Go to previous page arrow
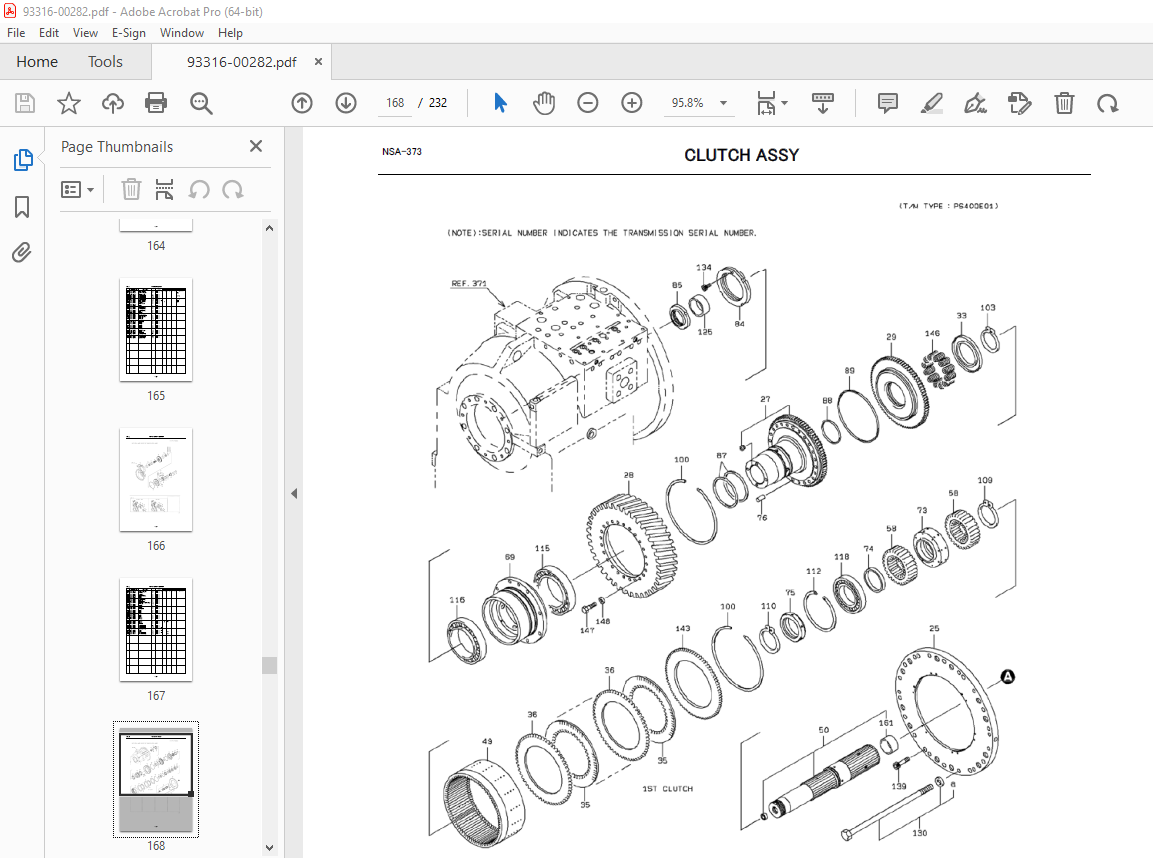 tap(302, 103)
